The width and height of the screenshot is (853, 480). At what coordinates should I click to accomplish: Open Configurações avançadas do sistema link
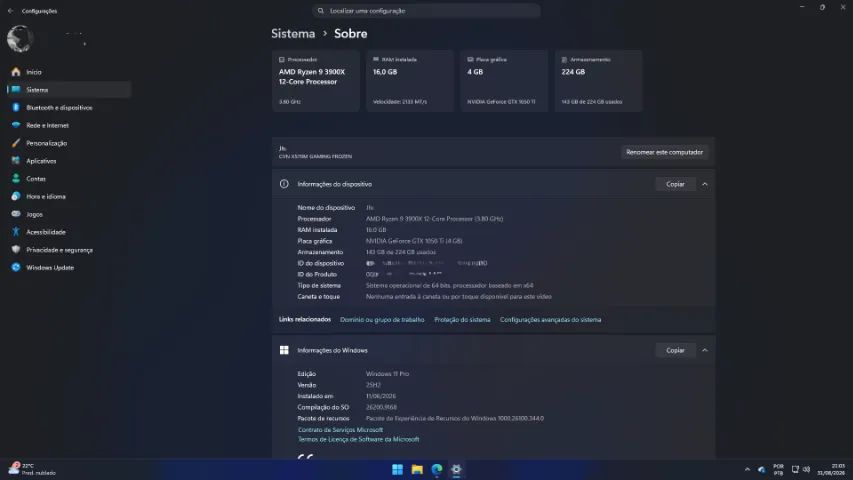551,319
